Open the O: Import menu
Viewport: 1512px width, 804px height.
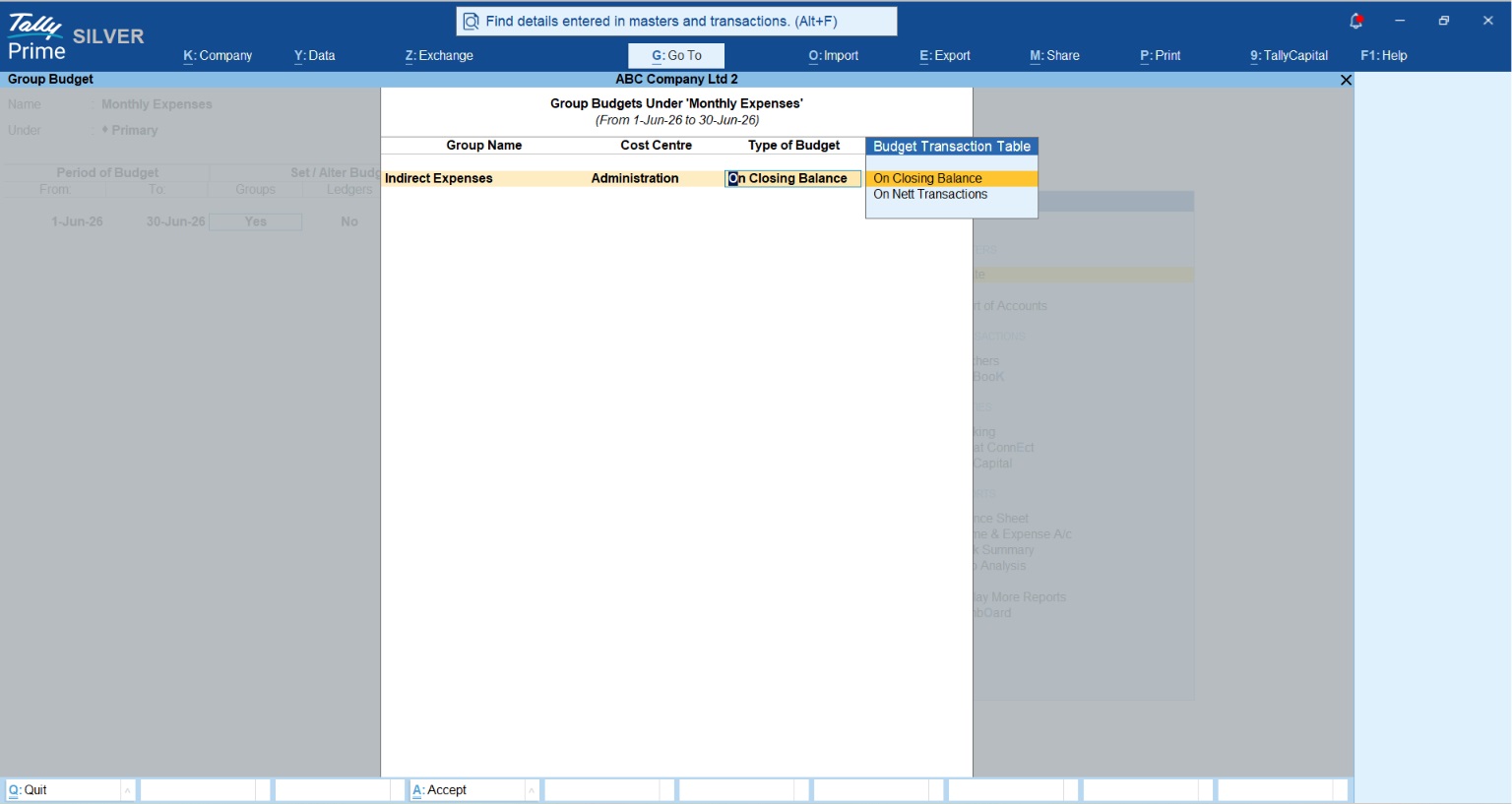pos(834,56)
